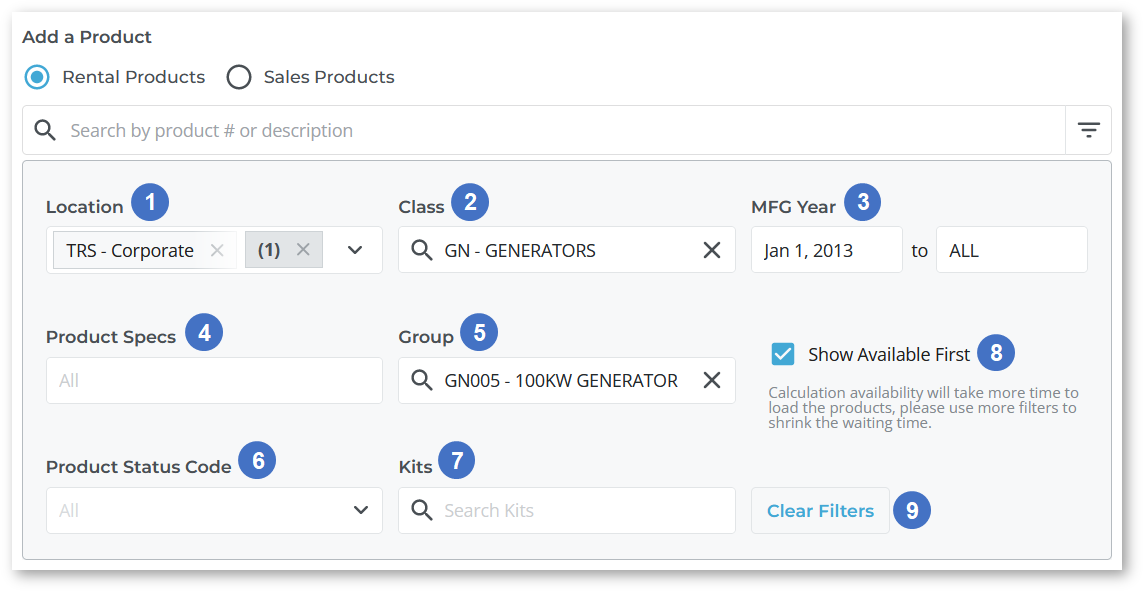The height and width of the screenshot is (591, 1143).
Task: Click the magnifier icon in the product search bar
Action: [x=45, y=130]
